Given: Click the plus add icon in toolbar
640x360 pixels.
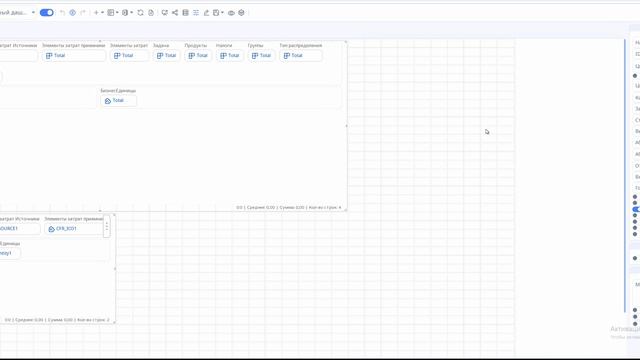Looking at the screenshot, I should click(x=96, y=13).
